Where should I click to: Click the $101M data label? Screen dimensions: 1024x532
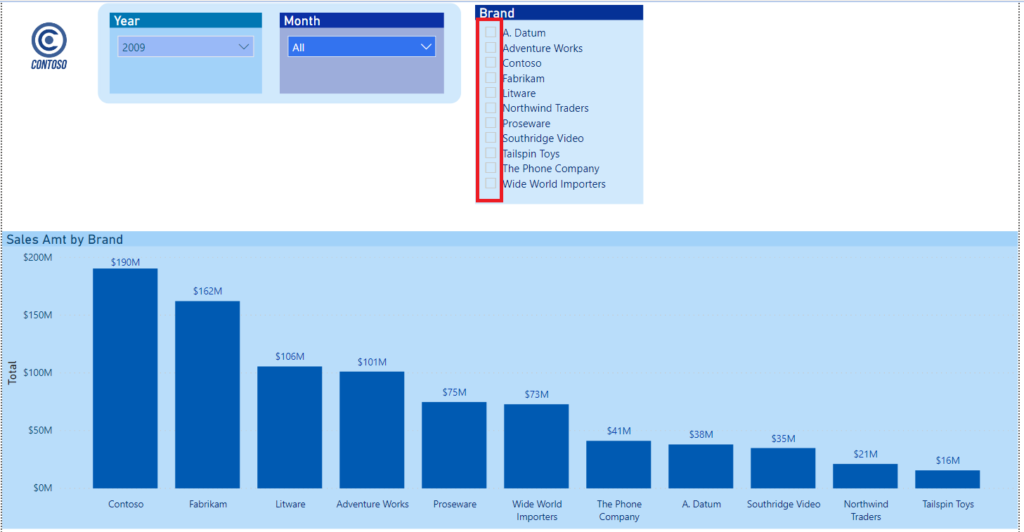[x=372, y=362]
